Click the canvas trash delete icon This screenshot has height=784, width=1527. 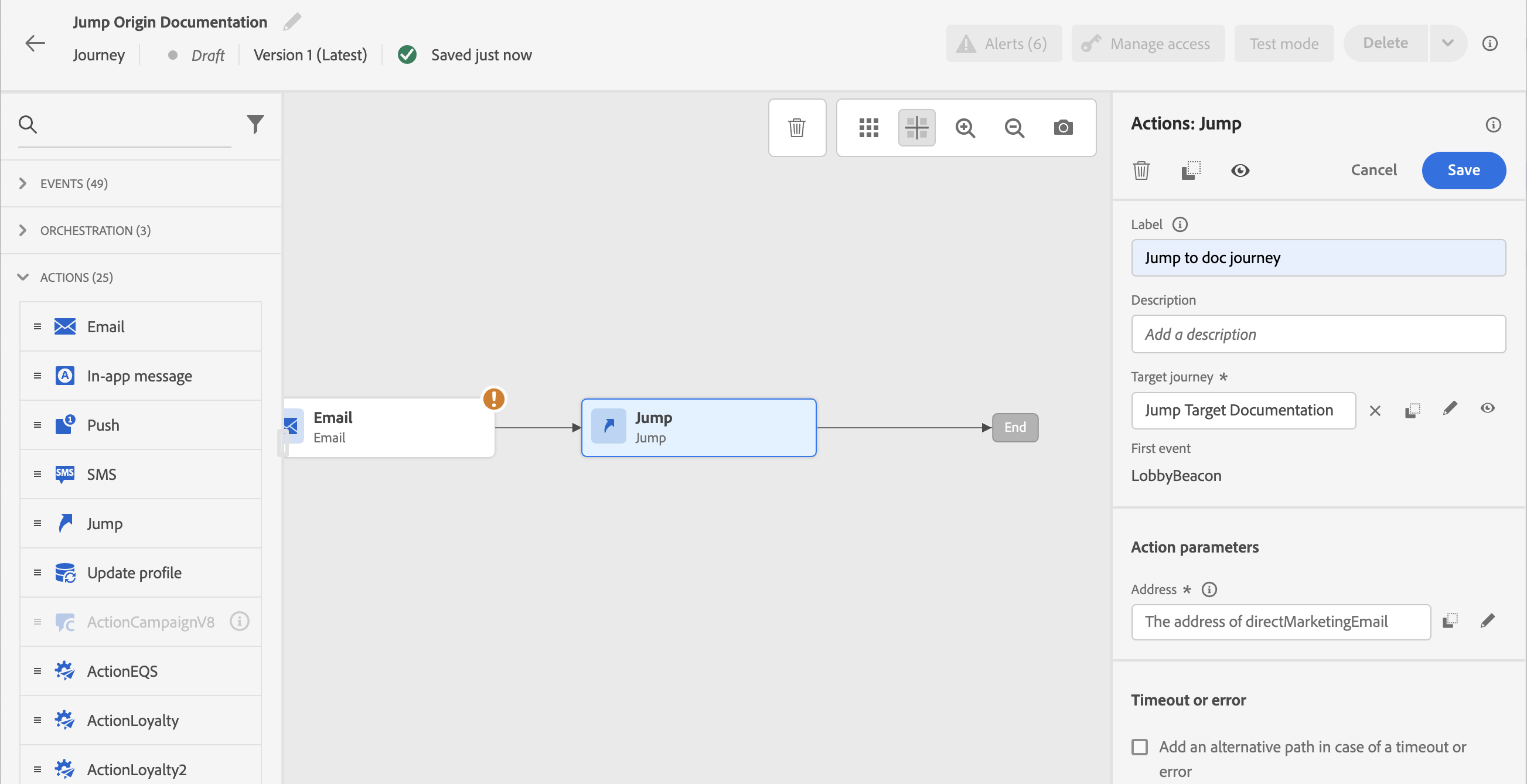coord(797,127)
